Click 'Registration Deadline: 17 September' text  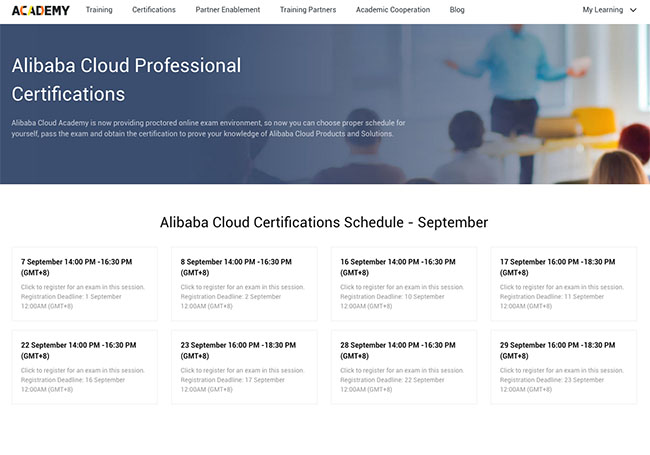[233, 380]
